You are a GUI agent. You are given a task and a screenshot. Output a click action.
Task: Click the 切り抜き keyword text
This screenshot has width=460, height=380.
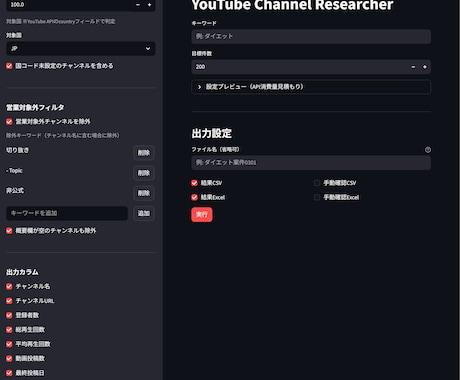(17, 150)
